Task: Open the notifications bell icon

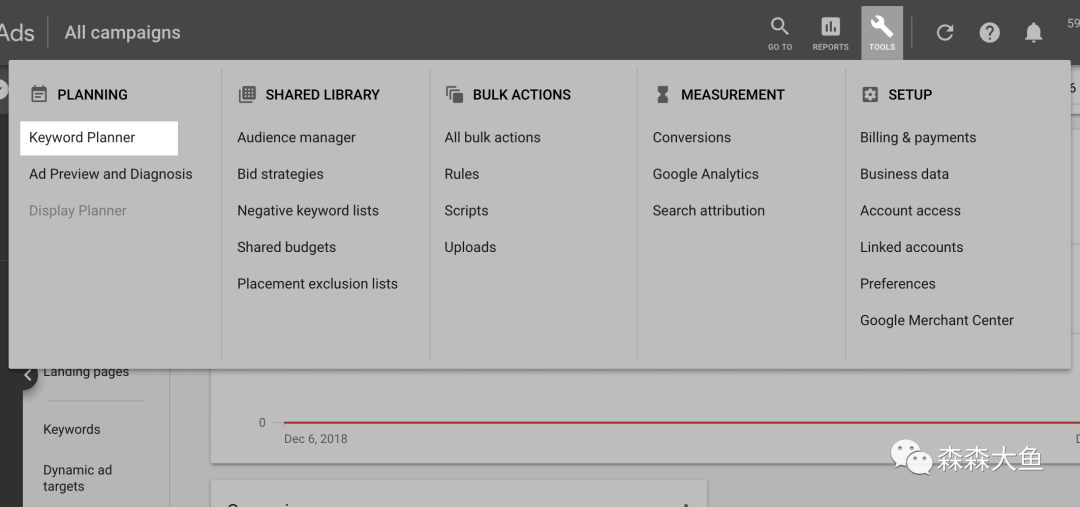Action: (x=1033, y=33)
